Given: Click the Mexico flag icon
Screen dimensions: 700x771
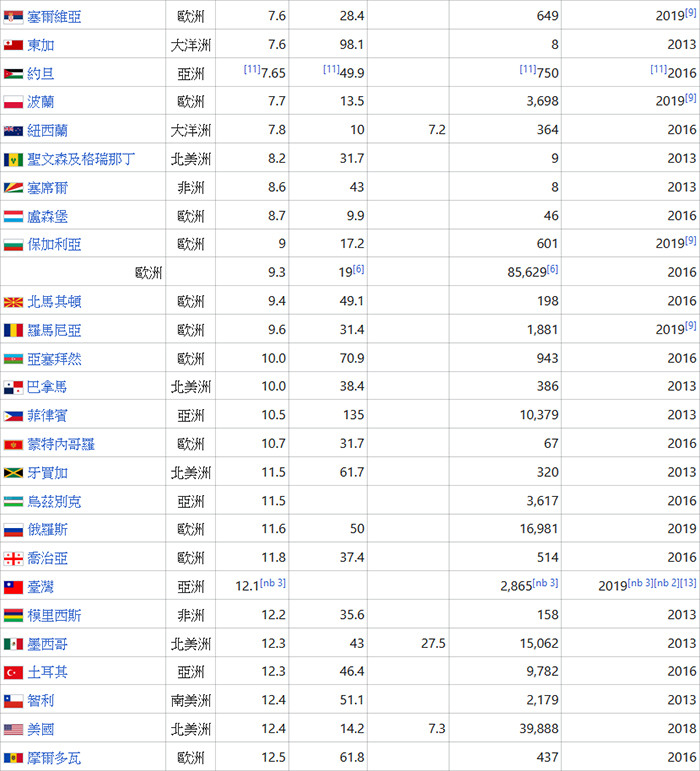Looking at the screenshot, I should coord(13,644).
